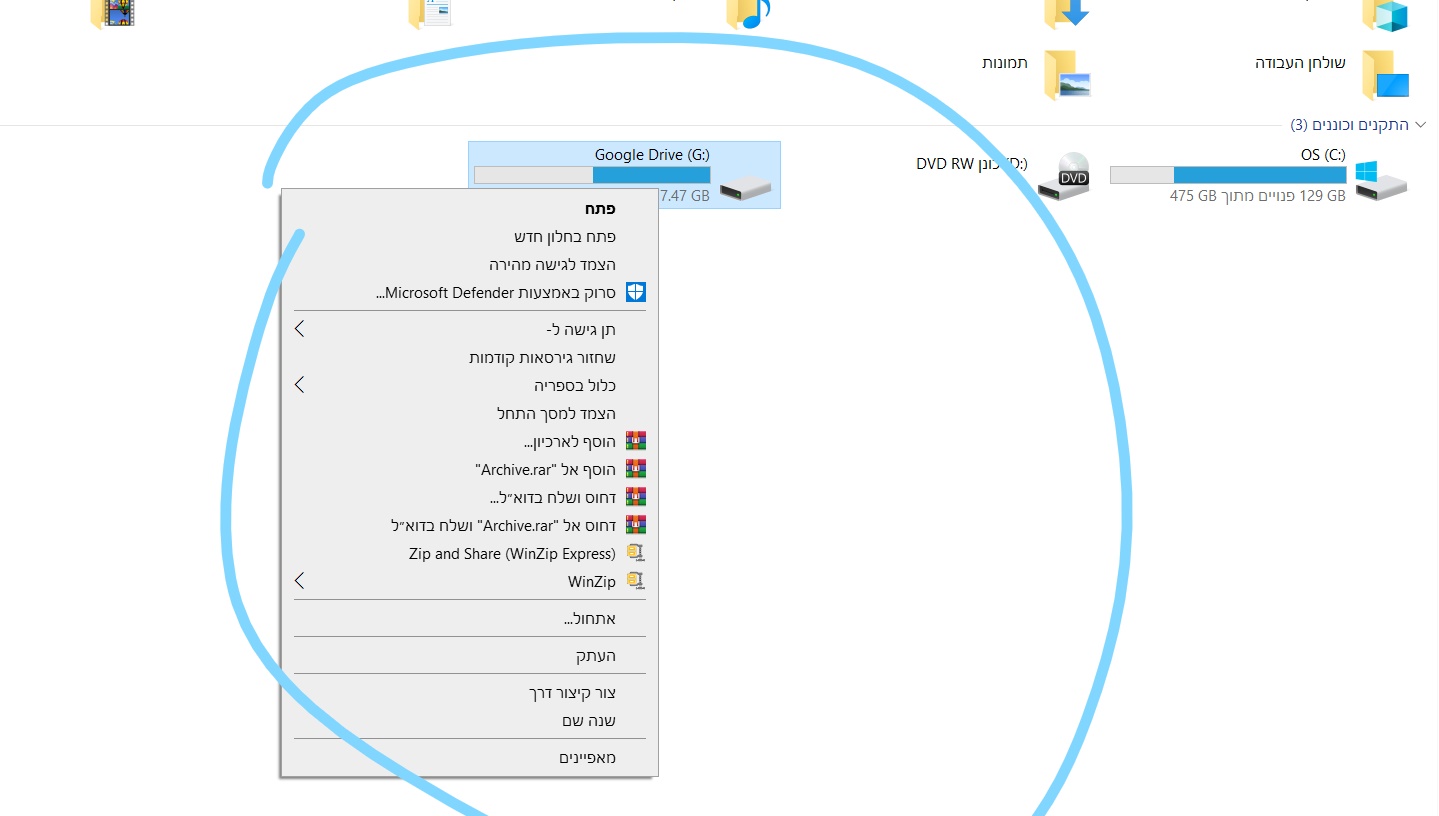
Task: Select the 3D Objects folder icon
Action: point(1385,14)
